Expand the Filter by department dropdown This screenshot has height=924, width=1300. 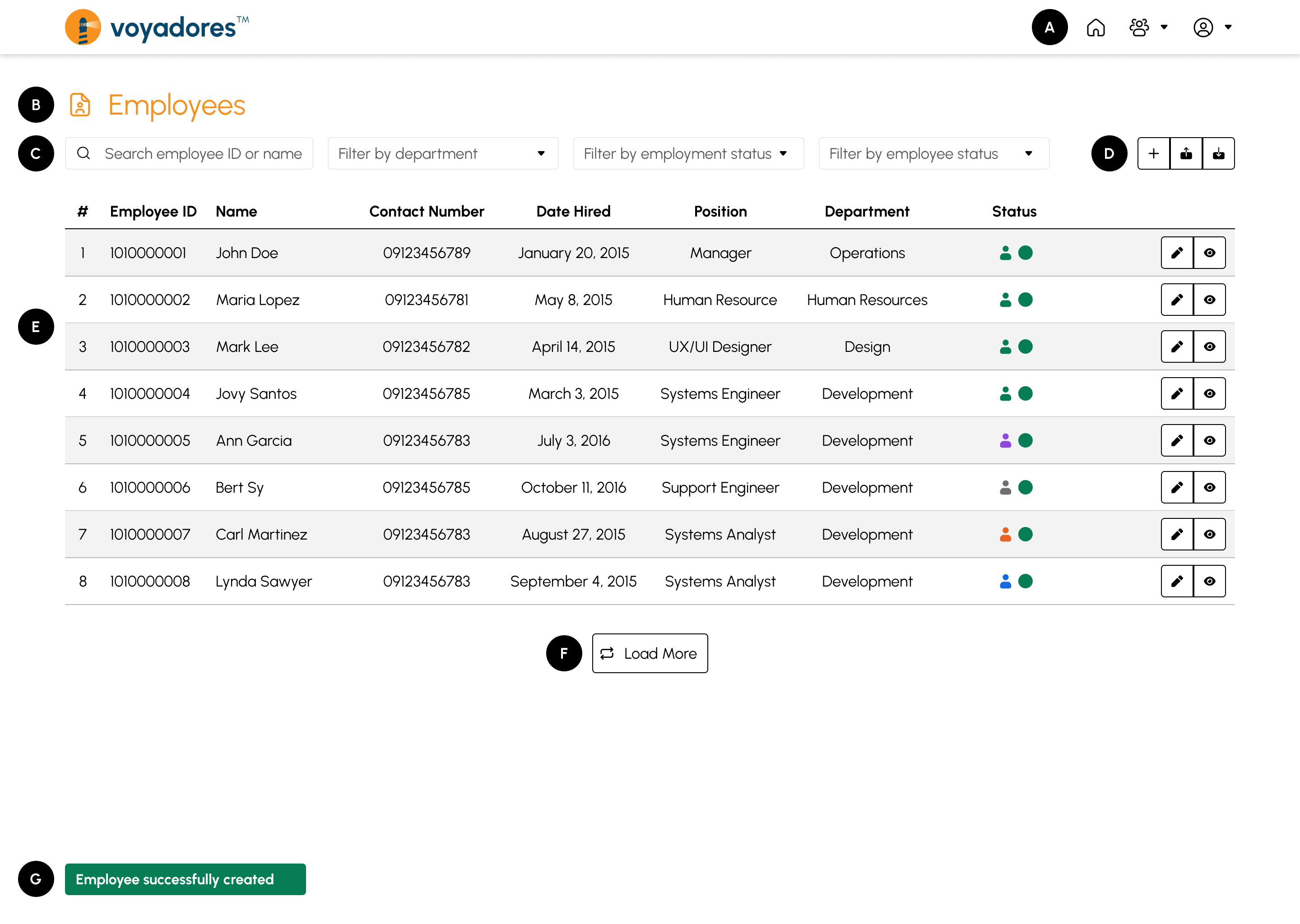(442, 153)
